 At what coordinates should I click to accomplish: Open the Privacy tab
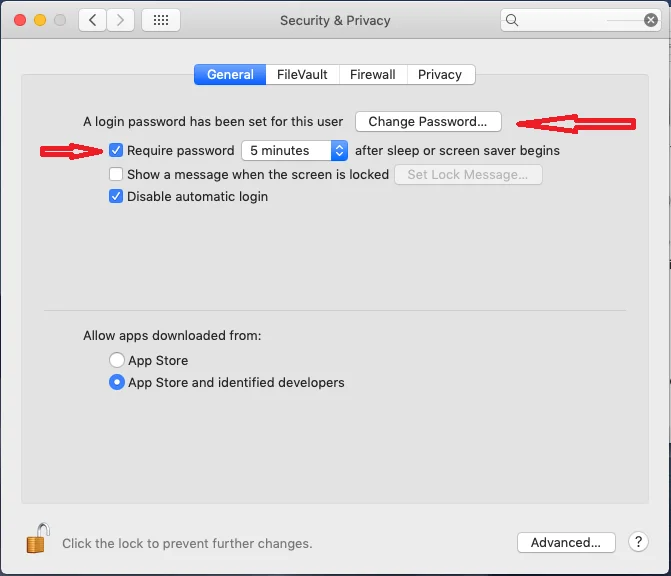(440, 75)
